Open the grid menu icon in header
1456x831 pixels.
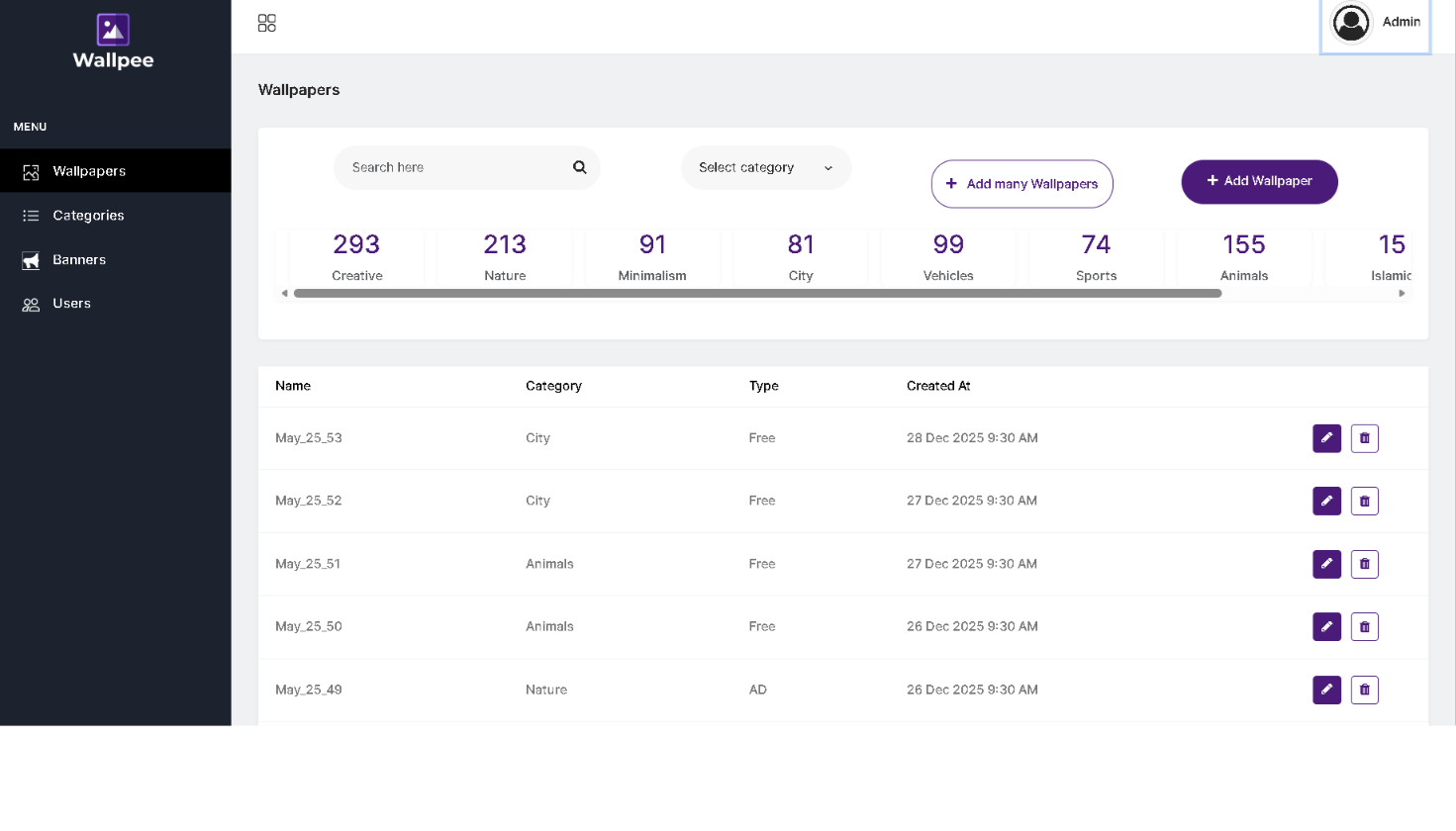click(267, 23)
